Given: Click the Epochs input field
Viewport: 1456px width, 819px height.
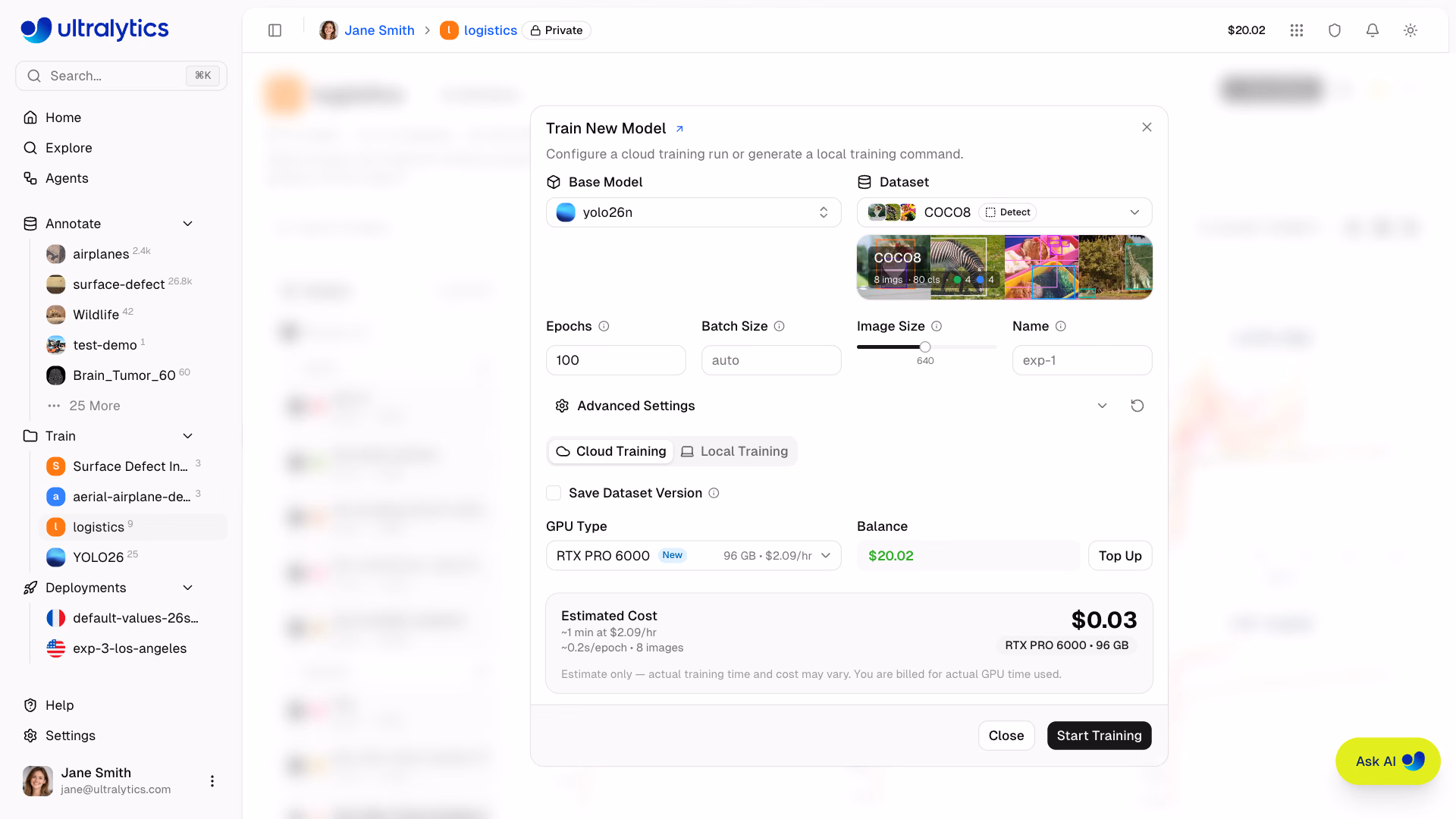Looking at the screenshot, I should tap(616, 360).
